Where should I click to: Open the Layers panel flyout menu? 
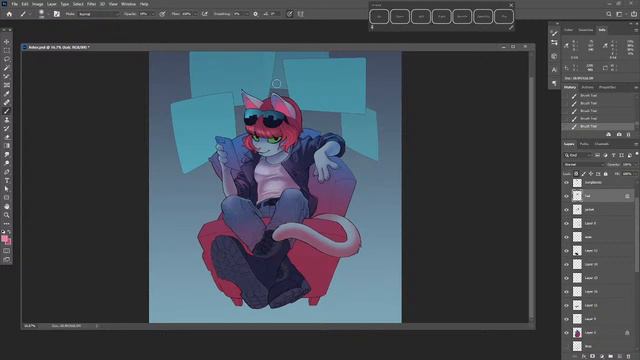(x=636, y=144)
